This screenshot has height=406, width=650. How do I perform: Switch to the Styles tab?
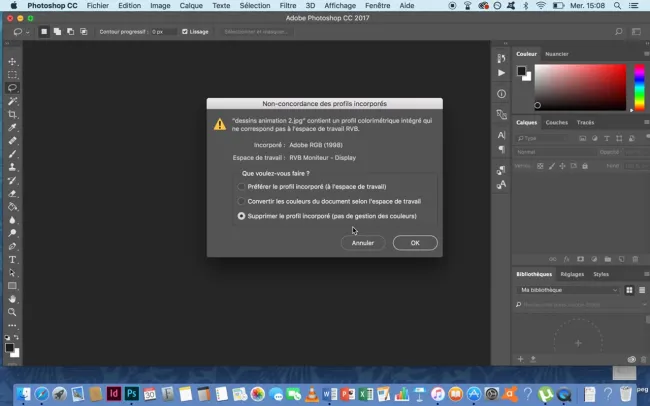click(x=601, y=274)
